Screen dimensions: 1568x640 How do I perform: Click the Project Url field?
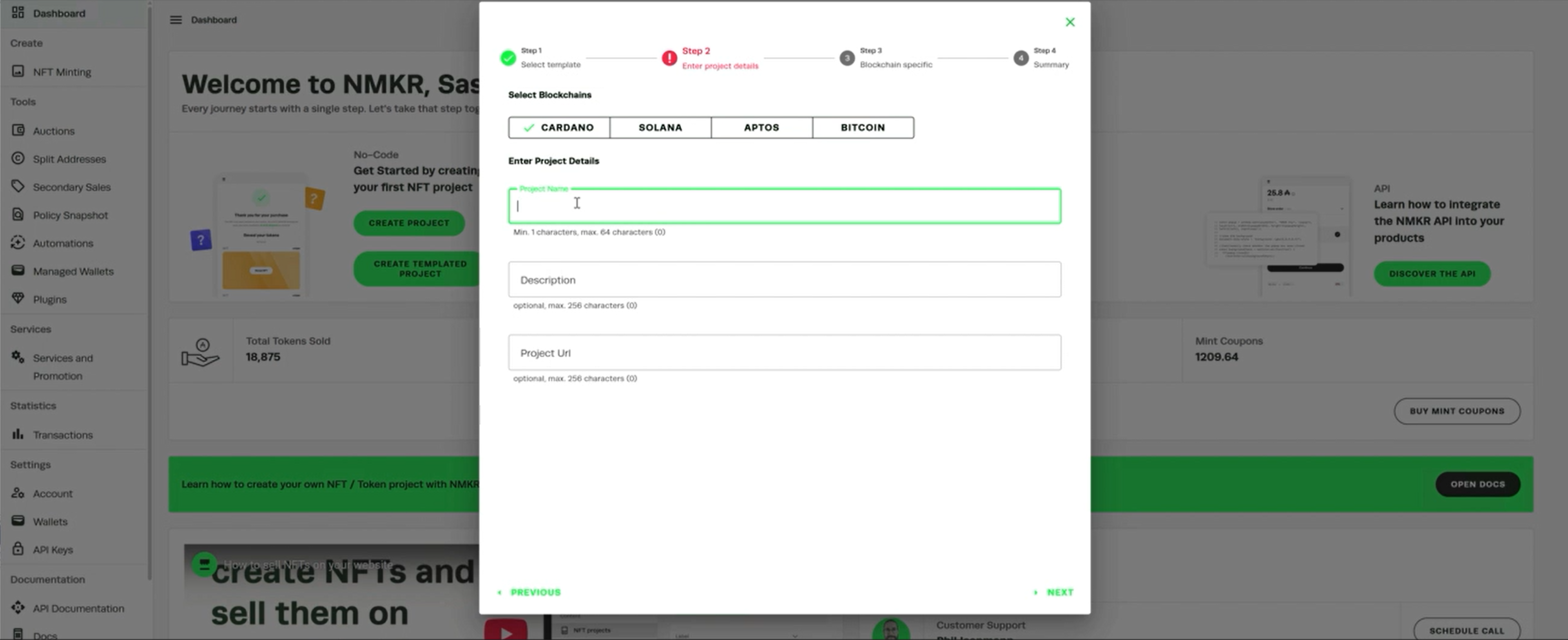(784, 353)
